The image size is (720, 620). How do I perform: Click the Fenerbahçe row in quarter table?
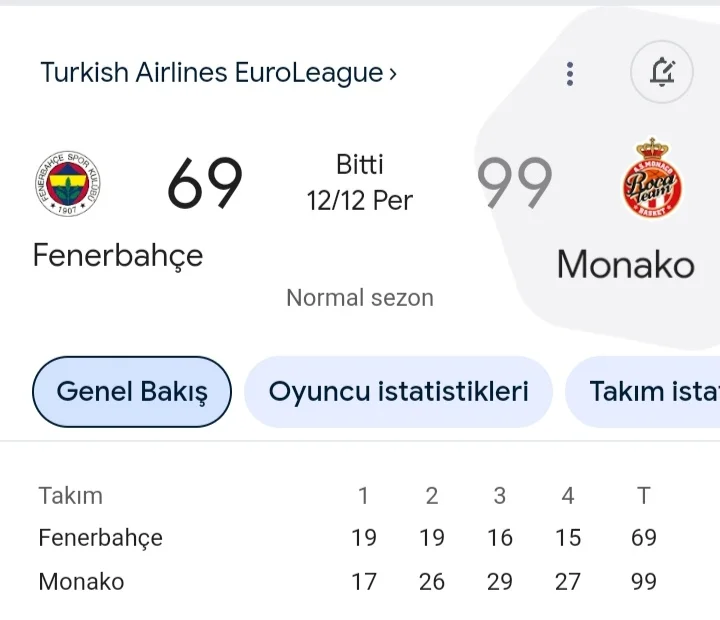100,538
